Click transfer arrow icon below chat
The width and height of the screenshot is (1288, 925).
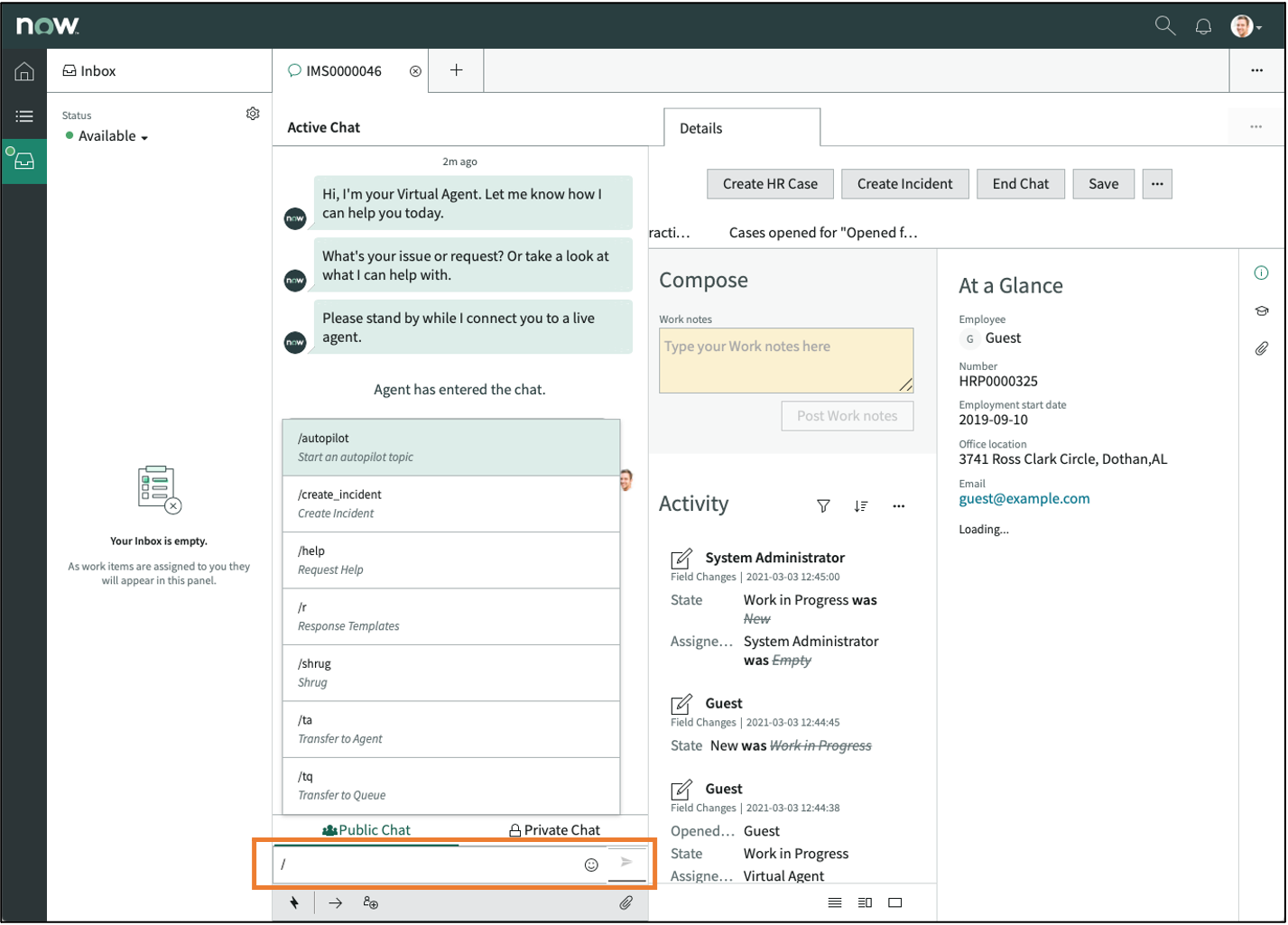click(336, 903)
